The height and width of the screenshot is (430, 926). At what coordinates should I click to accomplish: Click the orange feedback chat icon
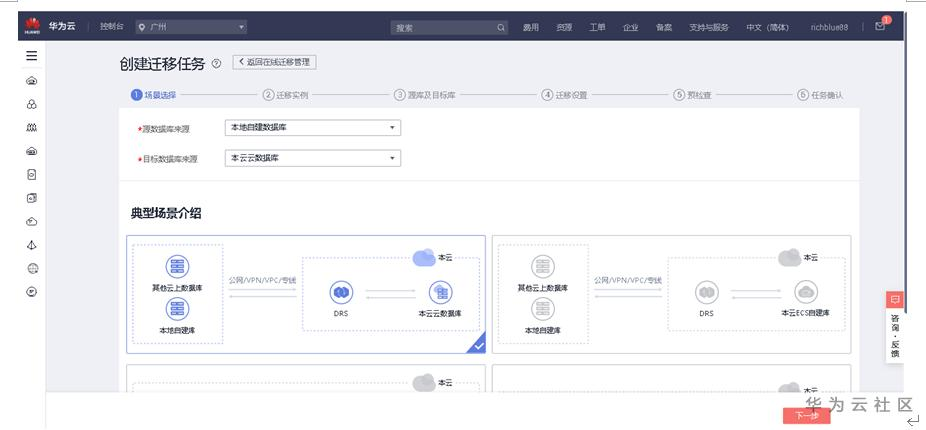coord(895,299)
